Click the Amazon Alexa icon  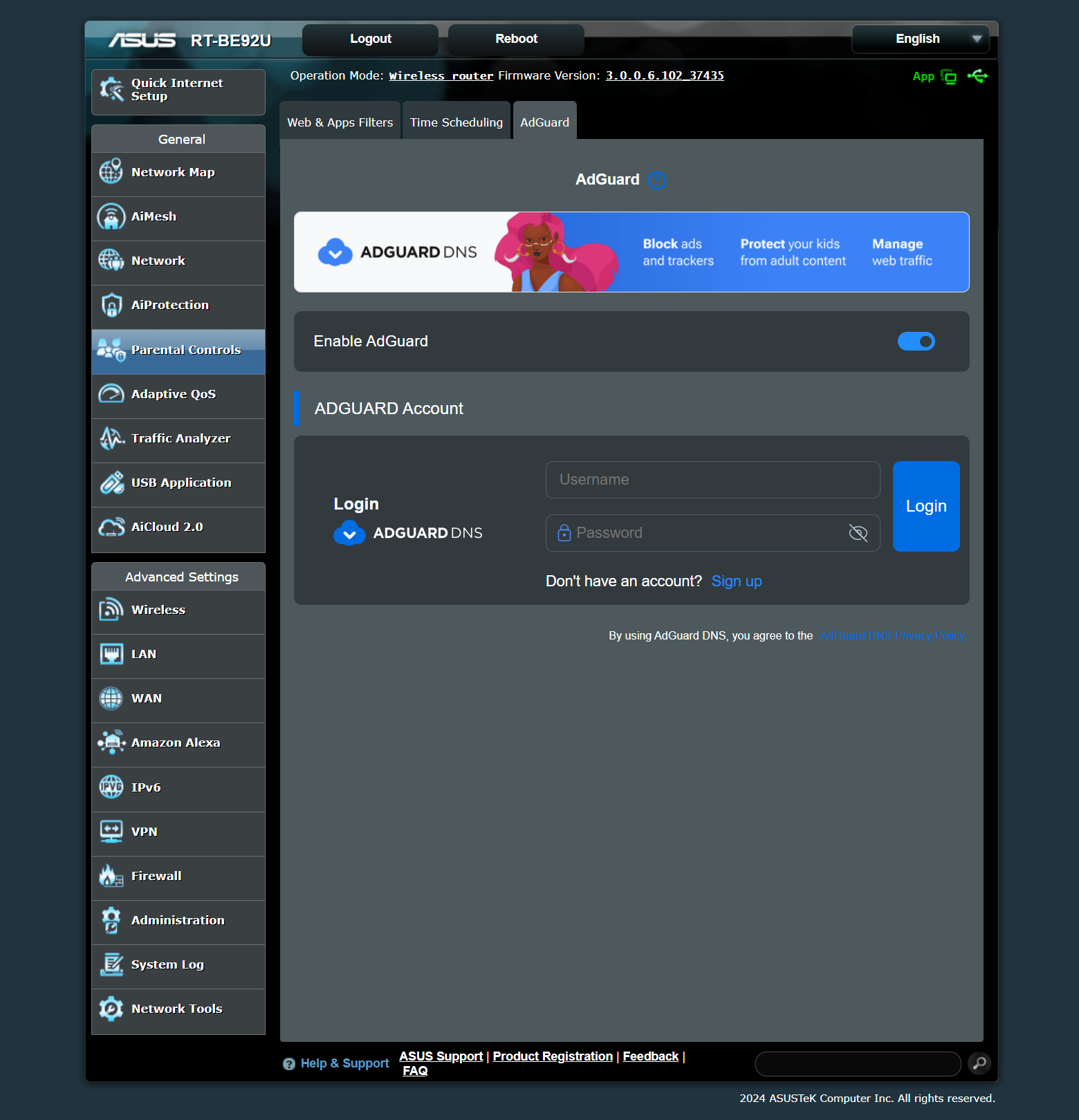[111, 743]
